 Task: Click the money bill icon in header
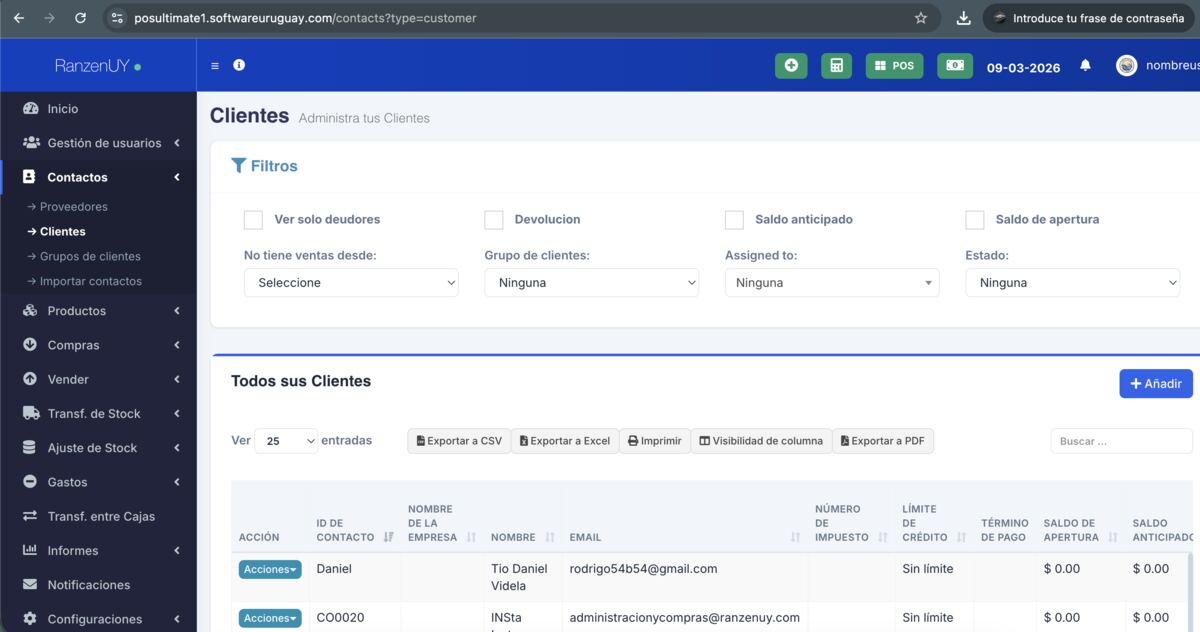pos(955,66)
